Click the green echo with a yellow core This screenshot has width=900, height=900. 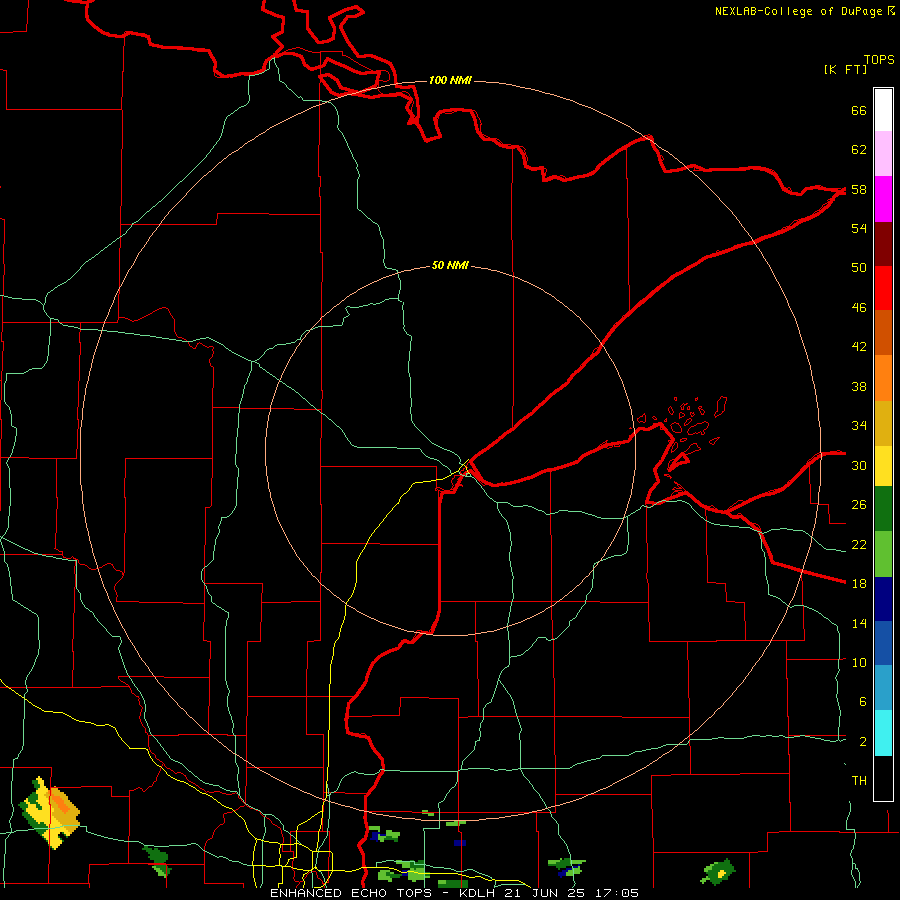[x=718, y=872]
